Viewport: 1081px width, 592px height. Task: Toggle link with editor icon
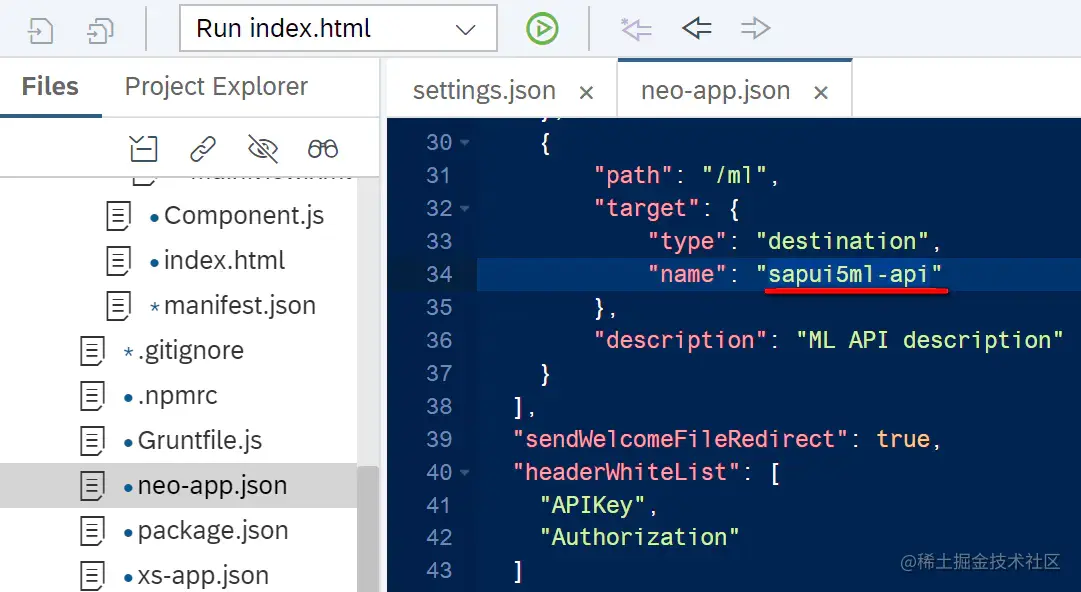pyautogui.click(x=203, y=148)
